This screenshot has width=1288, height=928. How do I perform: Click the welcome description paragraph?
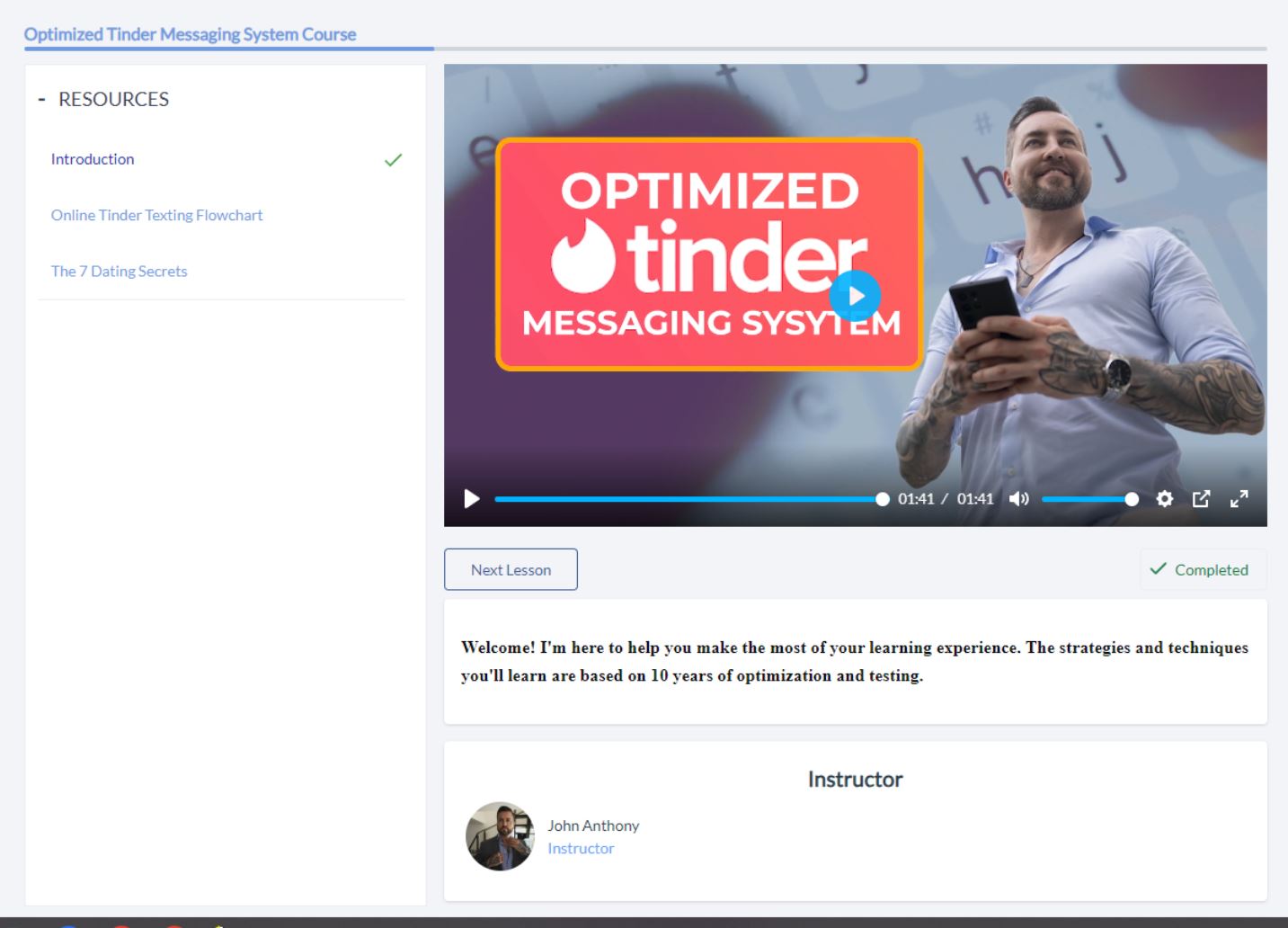point(855,661)
